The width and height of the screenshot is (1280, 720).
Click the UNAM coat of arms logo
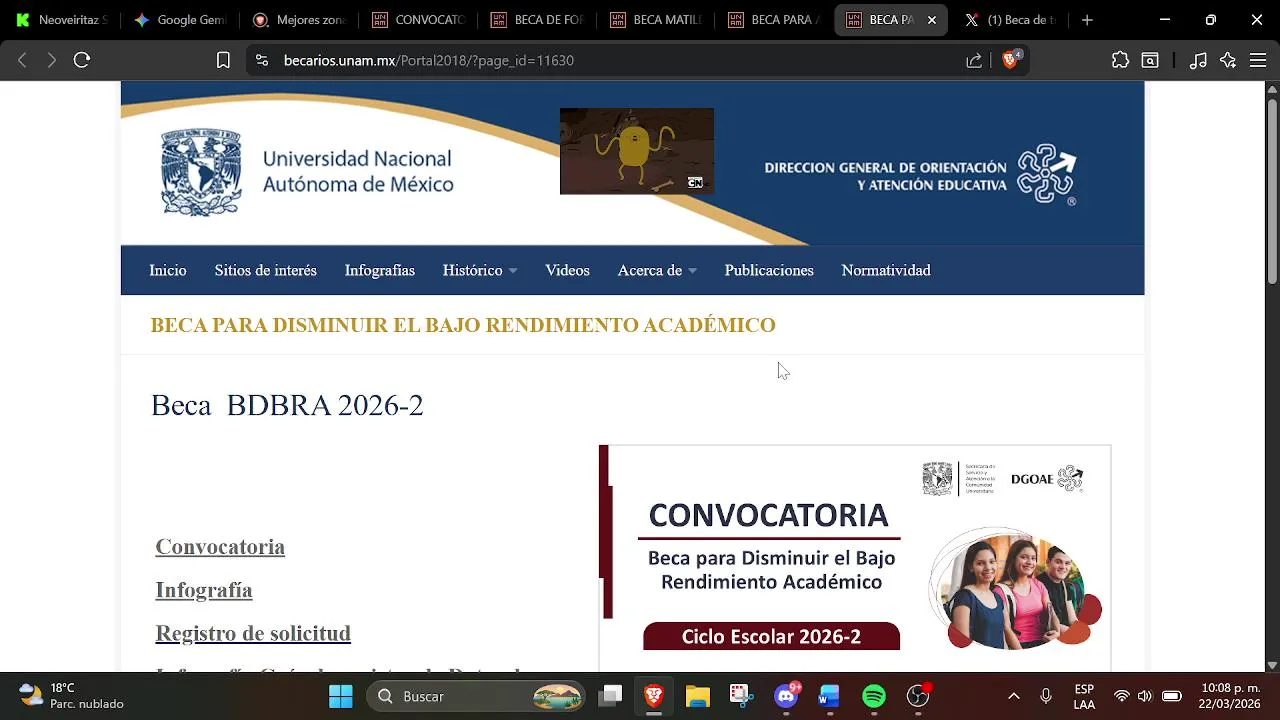201,171
